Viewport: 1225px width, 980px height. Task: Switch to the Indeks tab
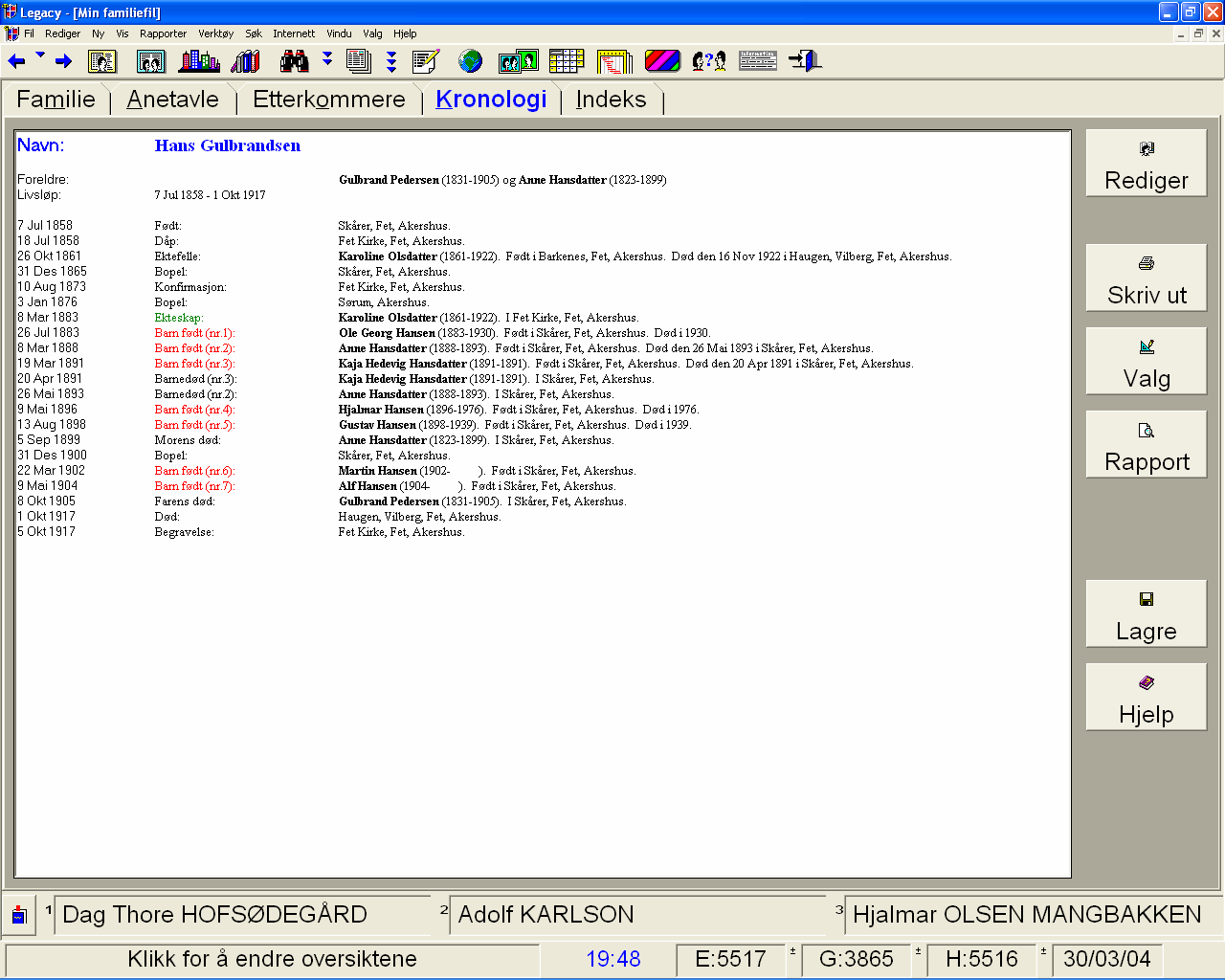point(612,100)
